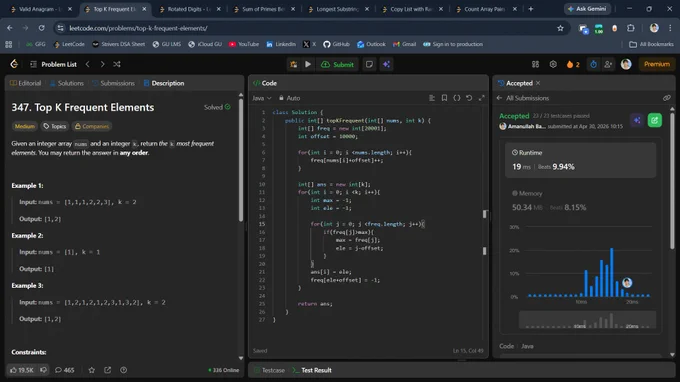Click the browser address bar URL
Screen dimensions: 680x382
point(138,28)
